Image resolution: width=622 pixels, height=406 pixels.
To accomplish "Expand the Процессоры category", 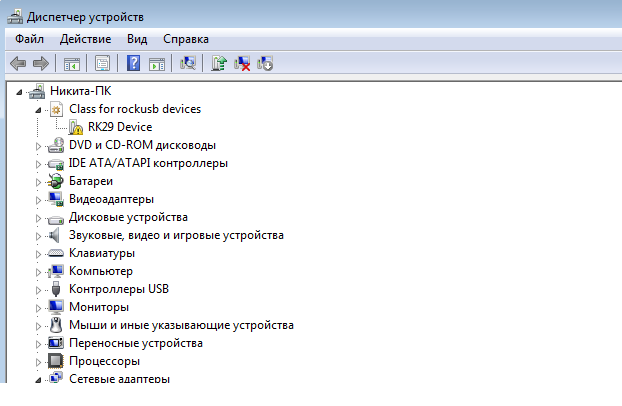I will [38, 361].
